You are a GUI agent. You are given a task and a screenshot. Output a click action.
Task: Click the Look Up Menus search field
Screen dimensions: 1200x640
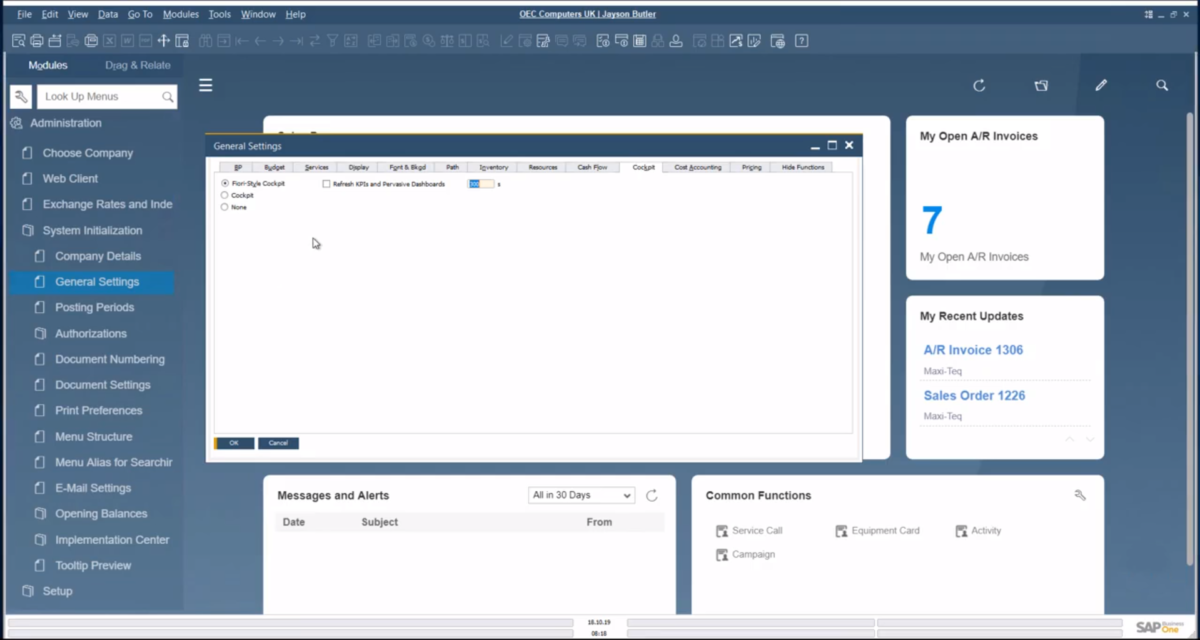(x=100, y=97)
